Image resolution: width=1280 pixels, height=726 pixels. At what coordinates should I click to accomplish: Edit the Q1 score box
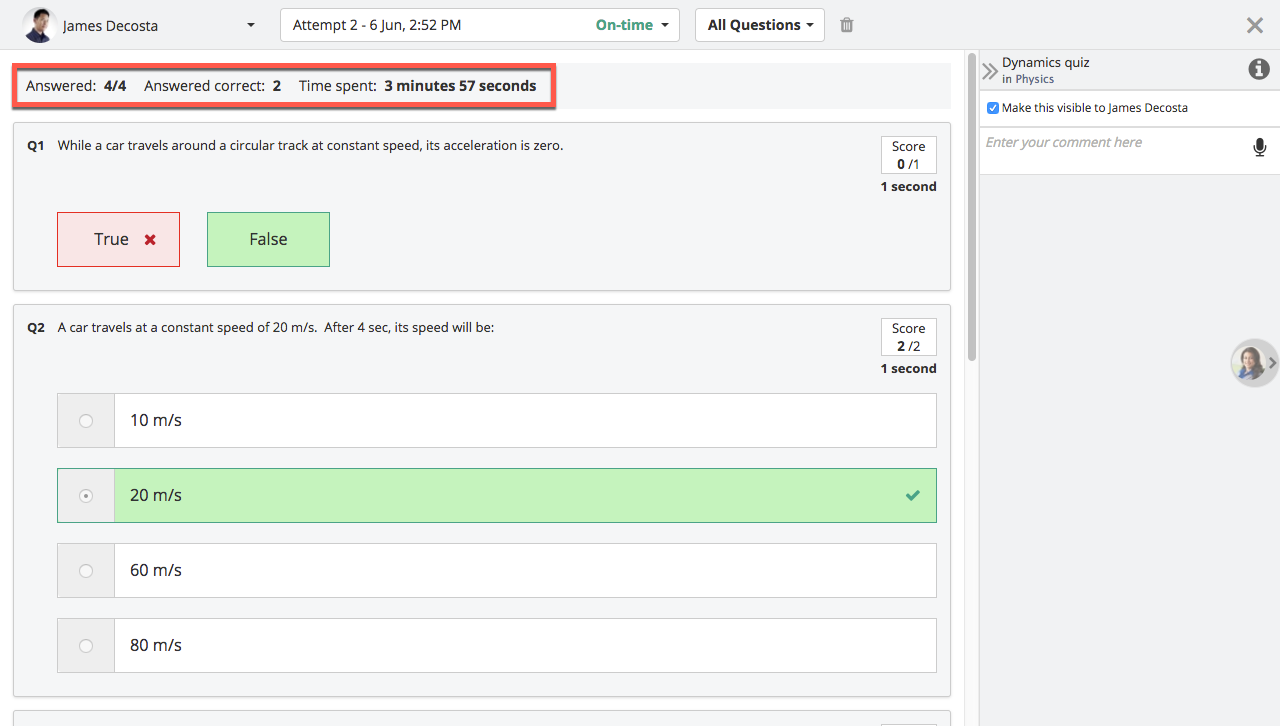click(x=909, y=155)
